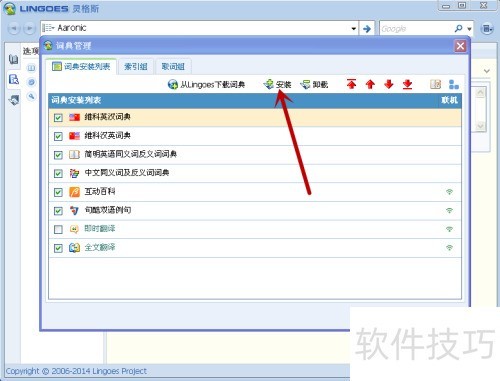Select the 即时翻译 row text
This screenshot has height=381, width=500.
(x=100, y=229)
